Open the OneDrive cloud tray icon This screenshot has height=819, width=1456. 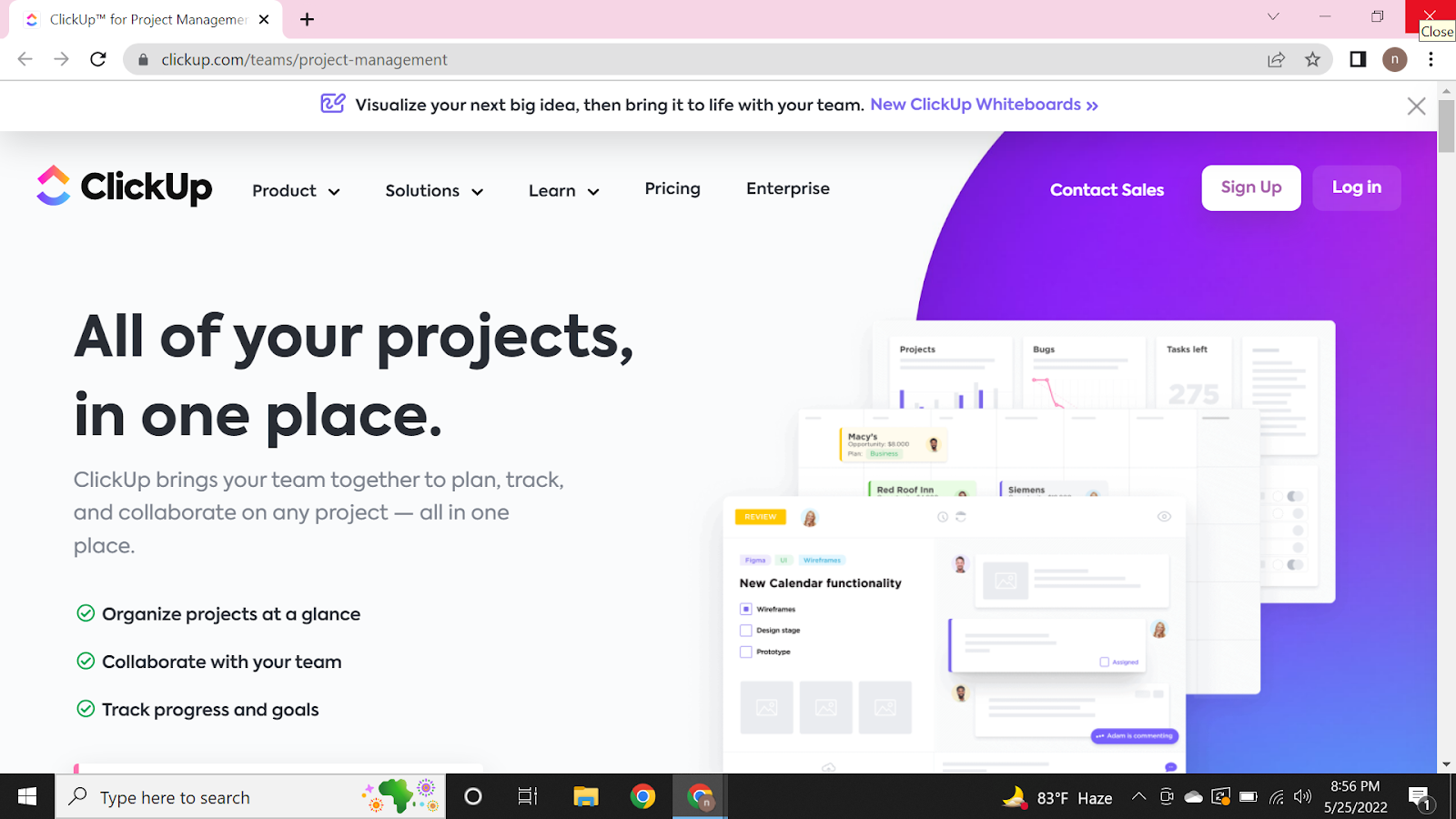[x=1194, y=797]
